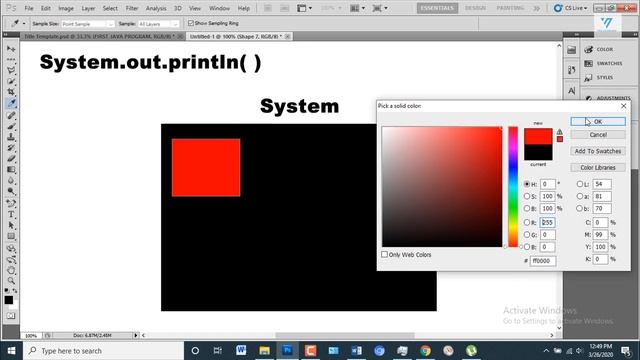Select the G green radio button
The image size is (640, 360).
tap(527, 235)
